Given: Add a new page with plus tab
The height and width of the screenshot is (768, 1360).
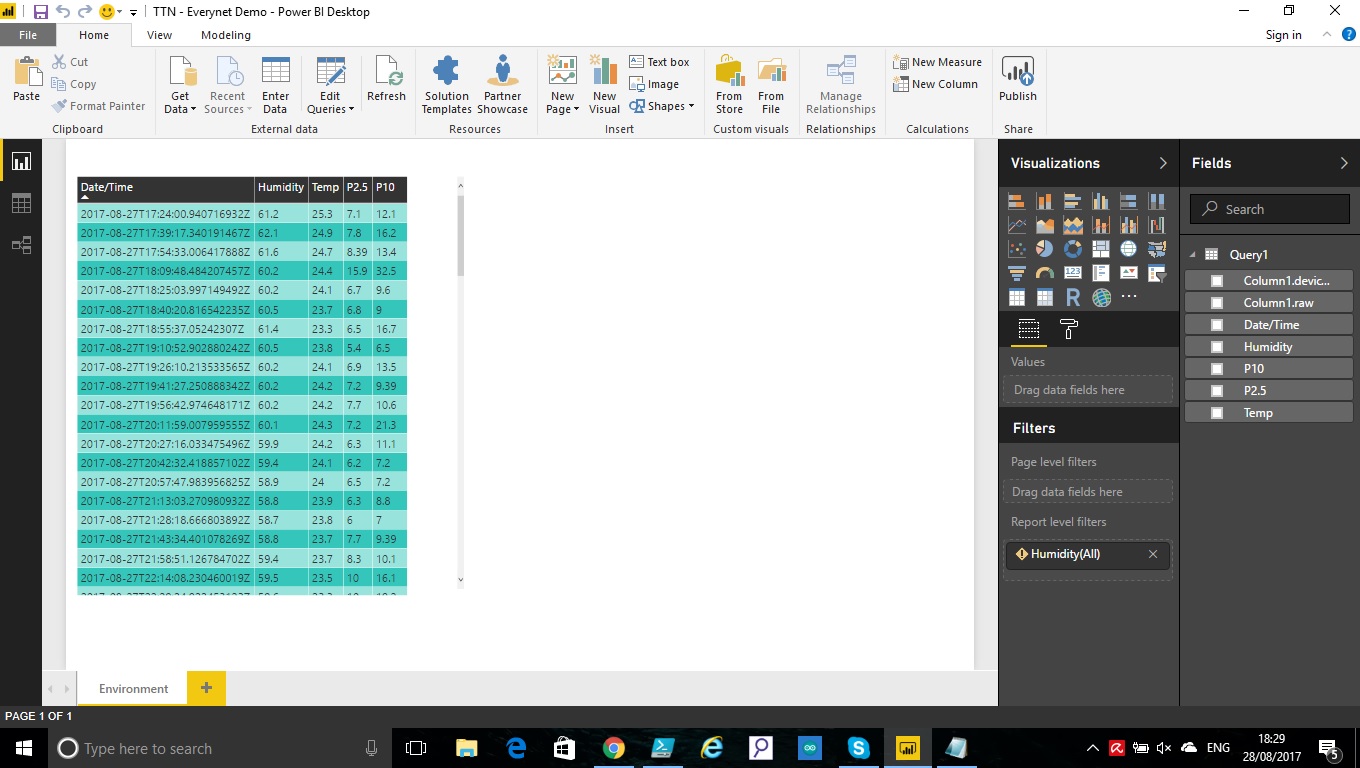Looking at the screenshot, I should click(x=206, y=688).
